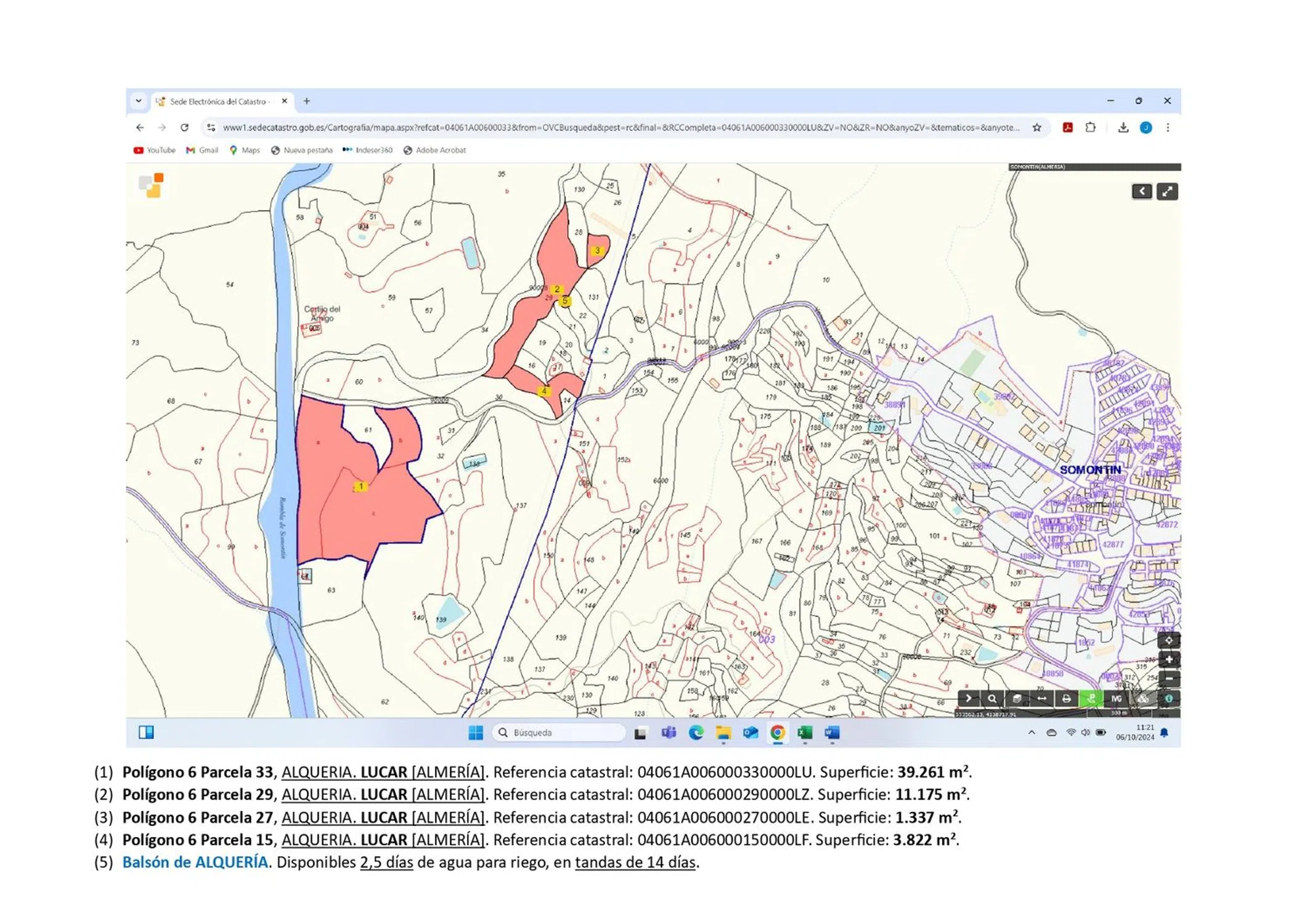Image resolution: width=1307 pixels, height=924 pixels.
Task: Zoom out with the minus button
Action: tap(1168, 678)
